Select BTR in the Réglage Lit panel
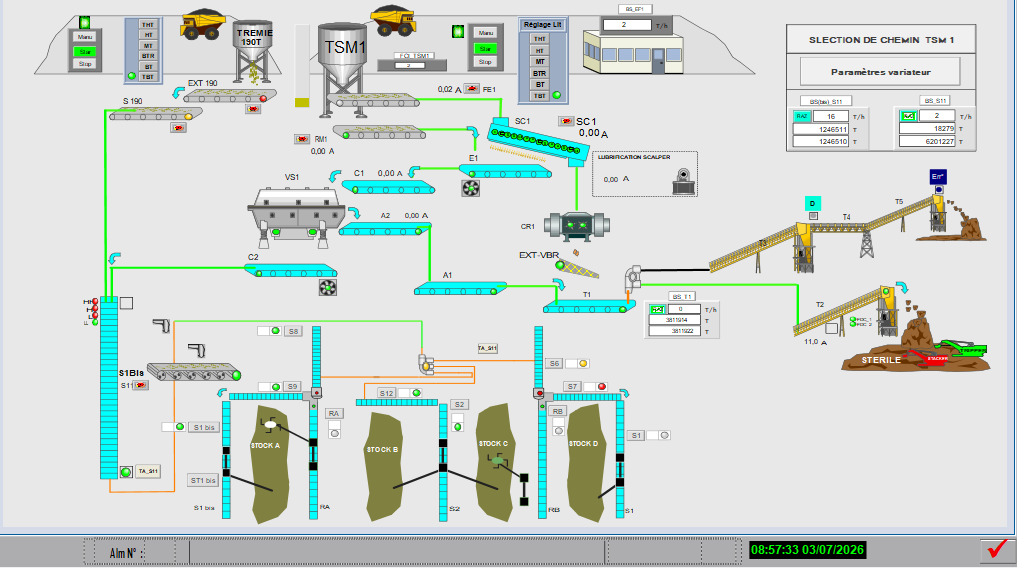This screenshot has width=1017, height=568. tap(540, 73)
